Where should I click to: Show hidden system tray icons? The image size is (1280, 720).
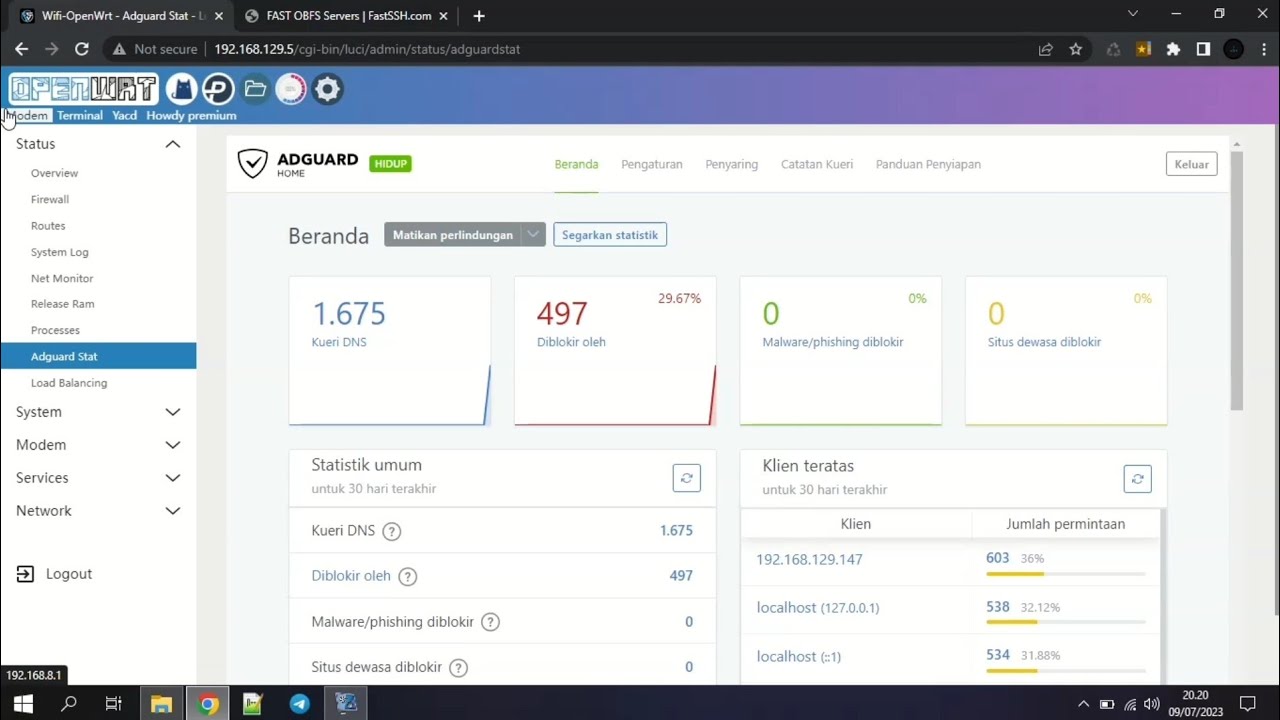coord(1083,704)
